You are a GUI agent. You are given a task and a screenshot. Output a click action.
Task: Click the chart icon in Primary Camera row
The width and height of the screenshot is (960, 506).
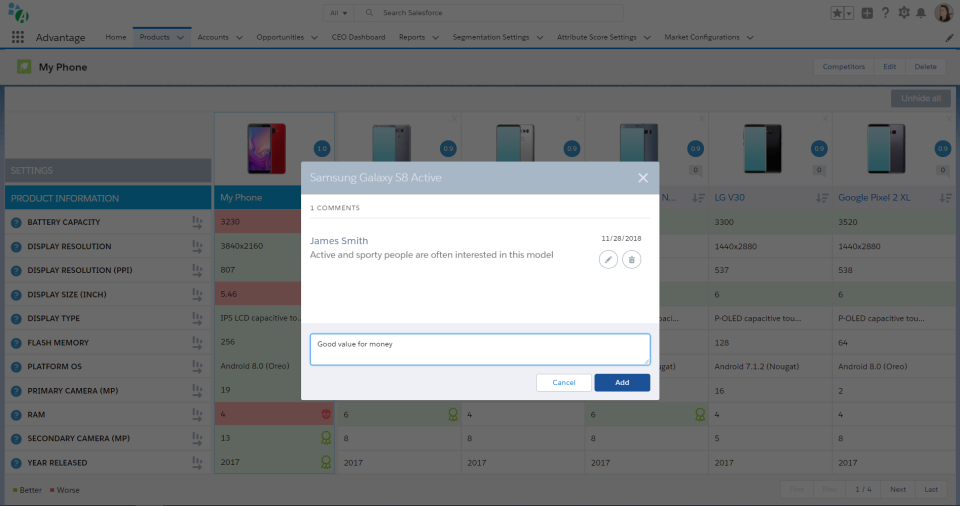click(197, 390)
